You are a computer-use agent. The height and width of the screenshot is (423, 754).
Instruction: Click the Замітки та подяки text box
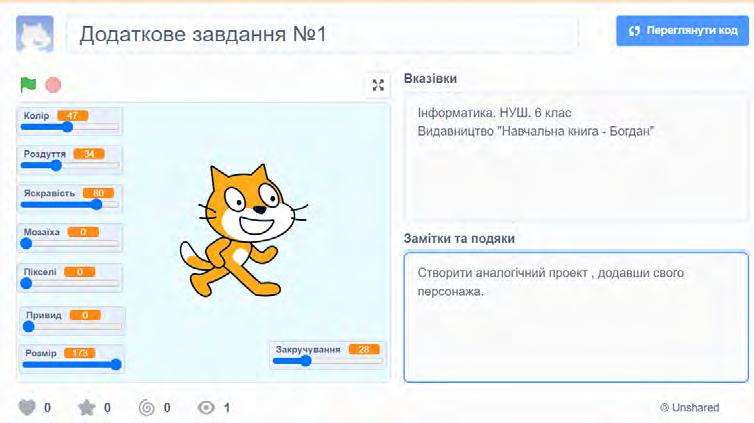576,317
